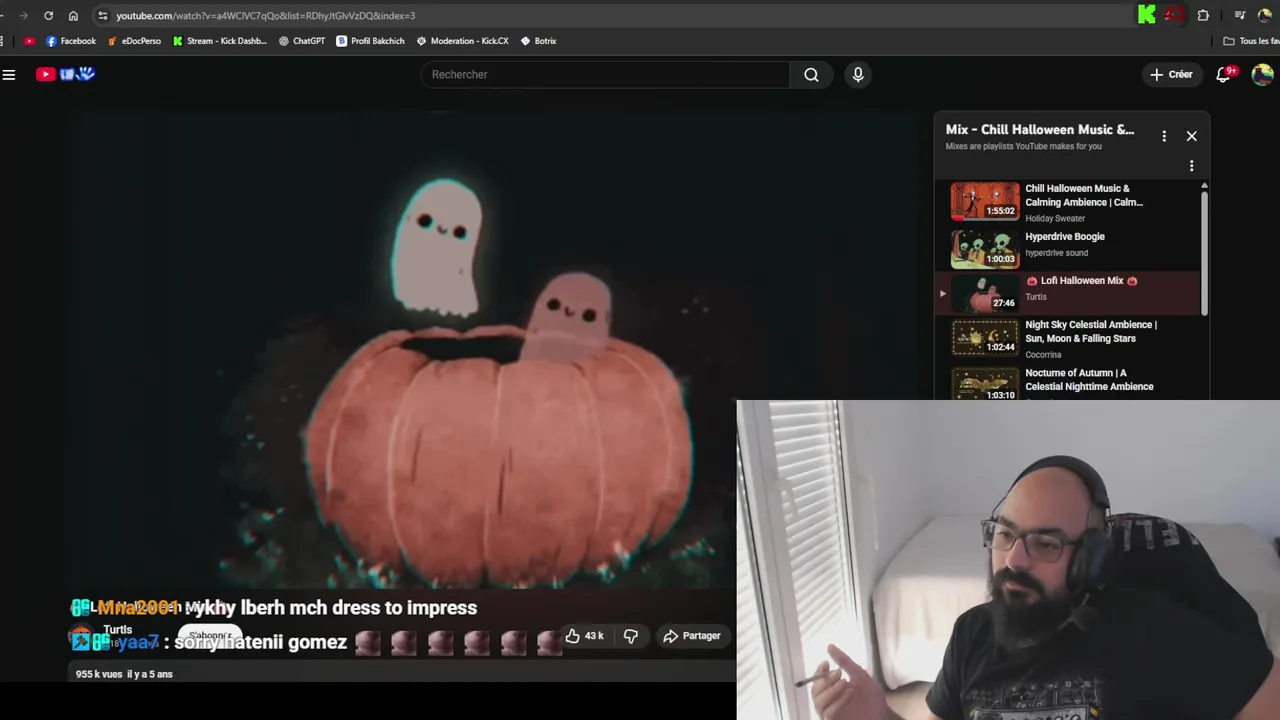The image size is (1280, 720).
Task: Open lower three-dot menu in Mix panel
Action: [x=1191, y=166]
